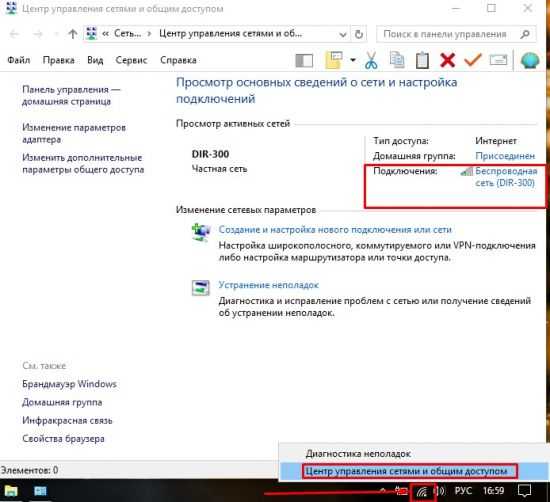The image size is (550, 502).
Task: Click the Wi-Fi network tray icon
Action: point(422,492)
